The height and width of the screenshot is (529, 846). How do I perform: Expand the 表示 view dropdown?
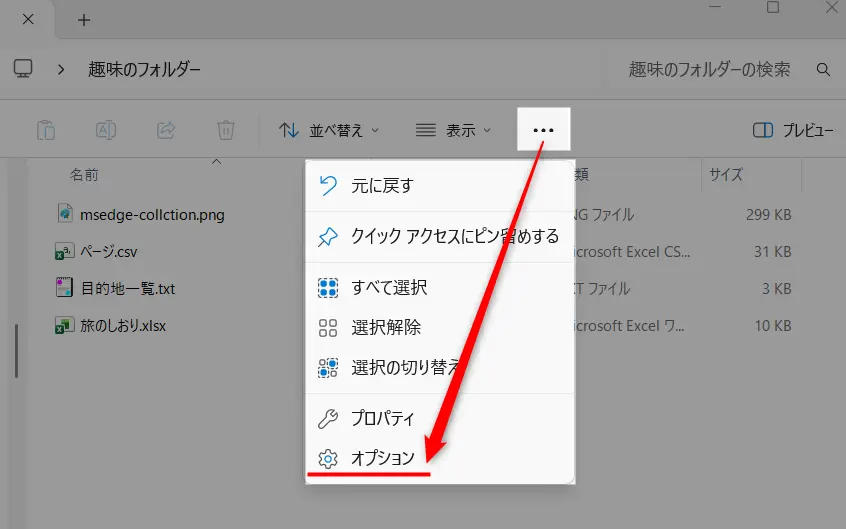453,130
